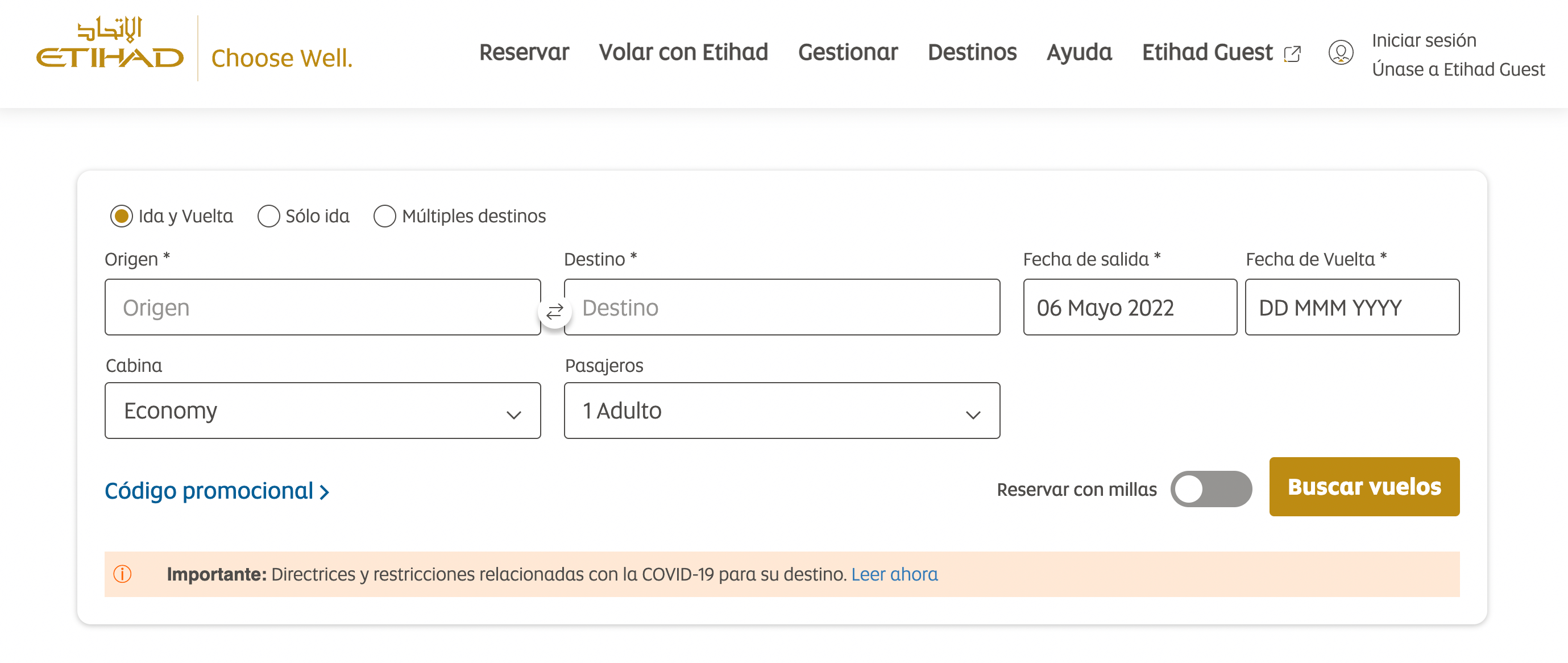Screen dimensions: 1568x663
Task: Open Fecha de Vuelta date field
Action: pyautogui.click(x=1352, y=307)
